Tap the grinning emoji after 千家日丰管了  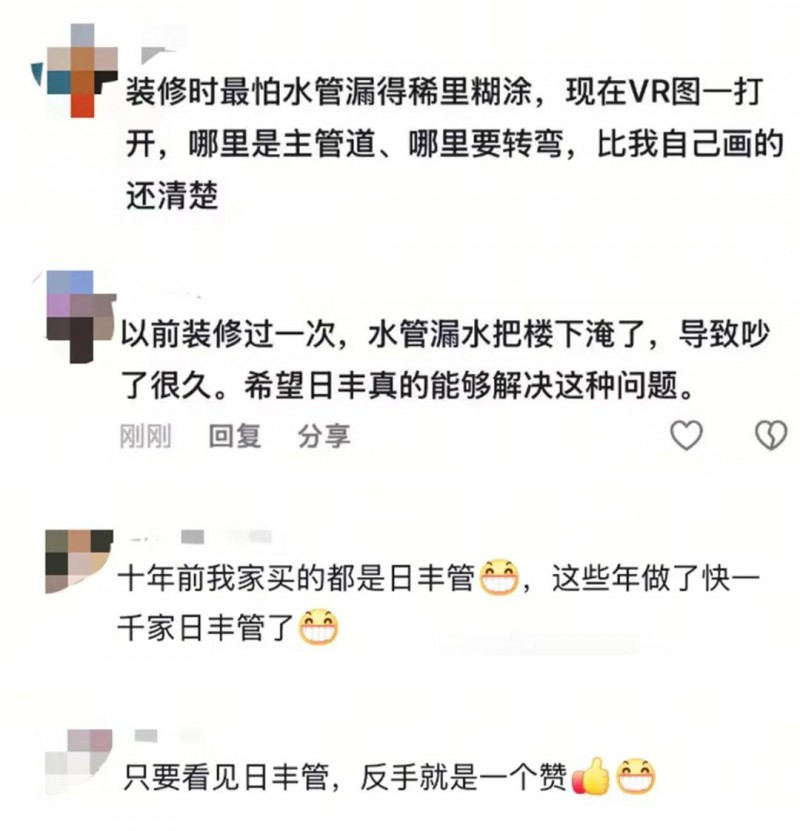[x=318, y=626]
